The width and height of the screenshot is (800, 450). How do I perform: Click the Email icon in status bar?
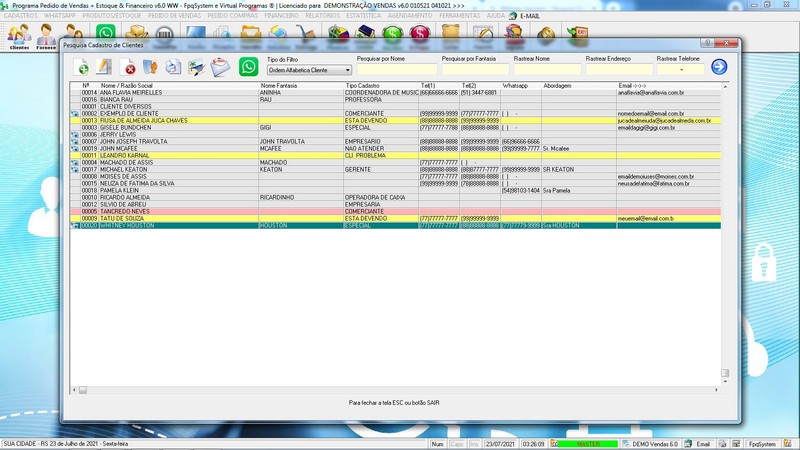[x=688, y=444]
